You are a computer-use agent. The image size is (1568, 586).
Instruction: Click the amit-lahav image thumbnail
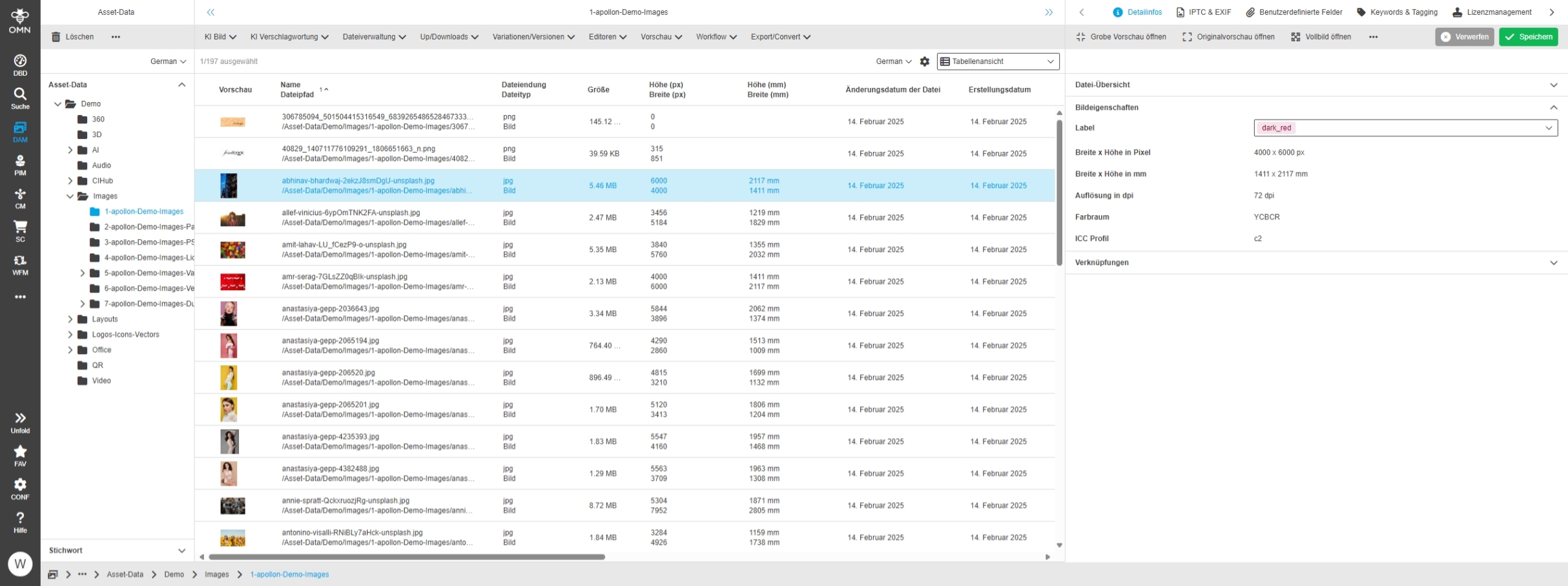[232, 250]
